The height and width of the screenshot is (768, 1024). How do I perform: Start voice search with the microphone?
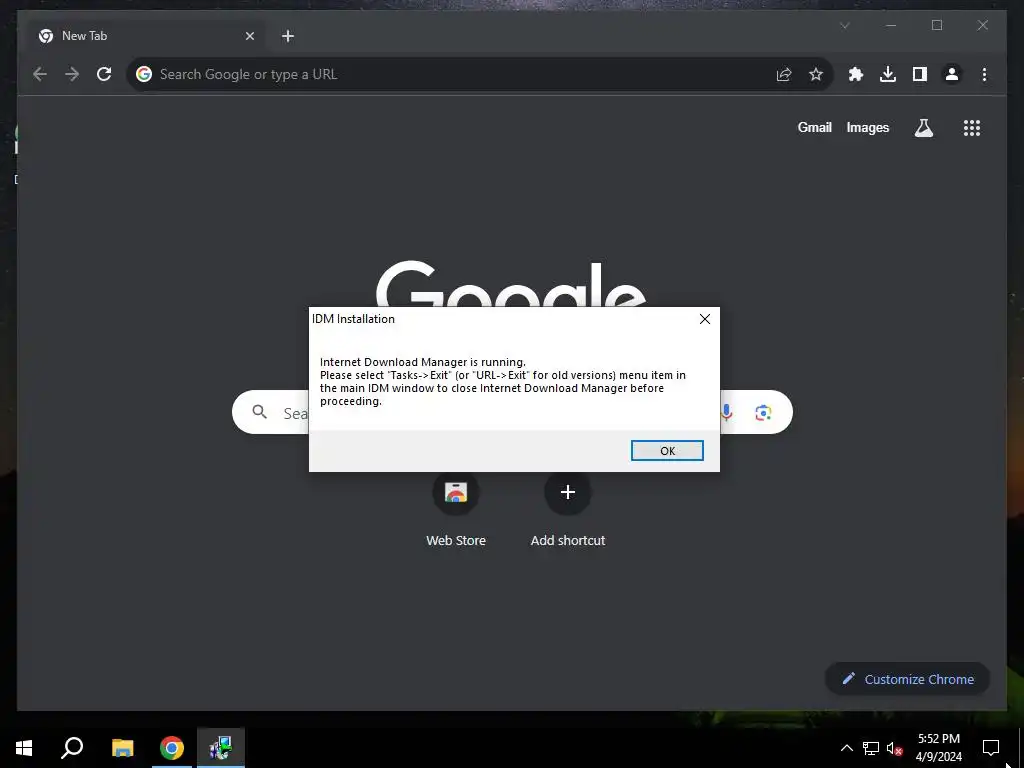pos(726,412)
